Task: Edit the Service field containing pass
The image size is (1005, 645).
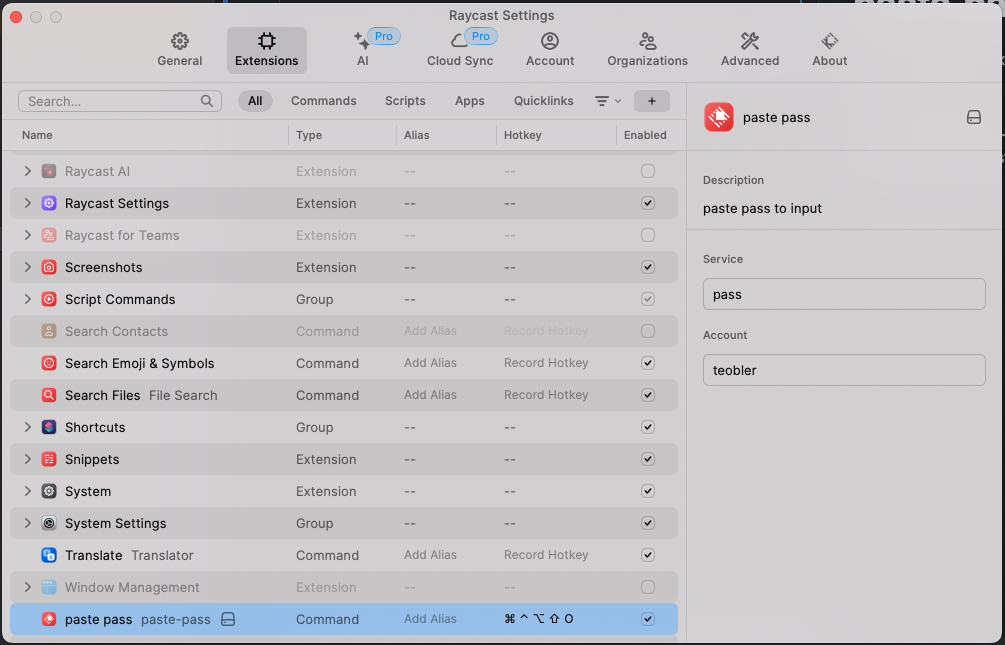Action: coord(843,294)
